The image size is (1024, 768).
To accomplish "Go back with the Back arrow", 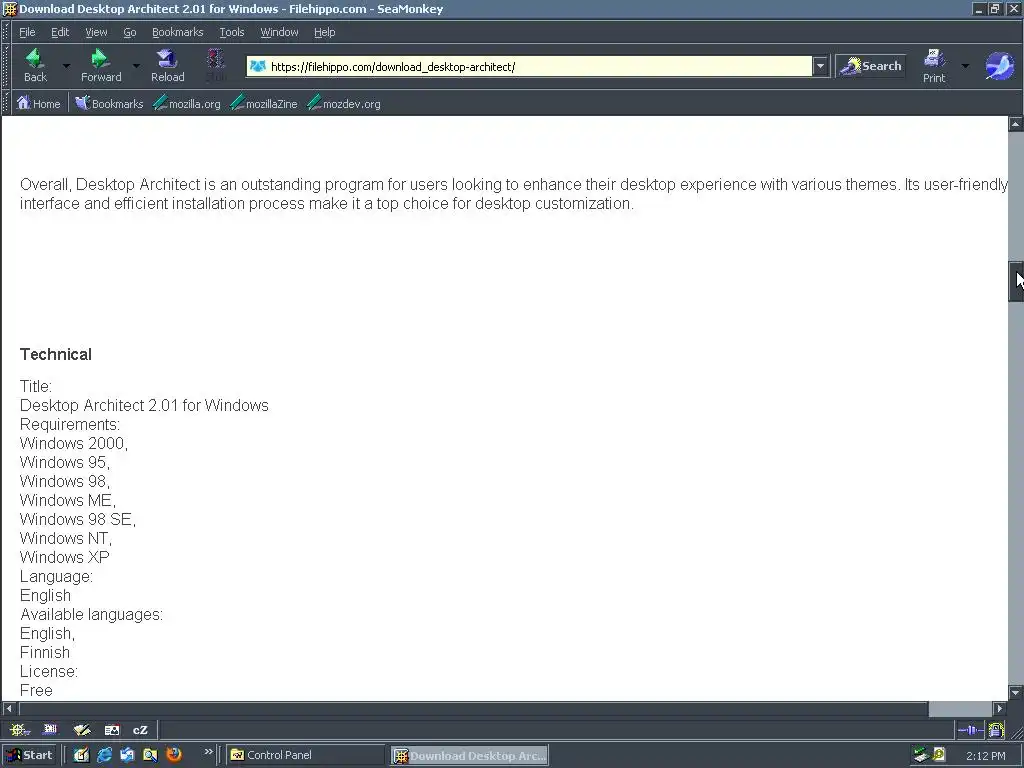I will [35, 65].
